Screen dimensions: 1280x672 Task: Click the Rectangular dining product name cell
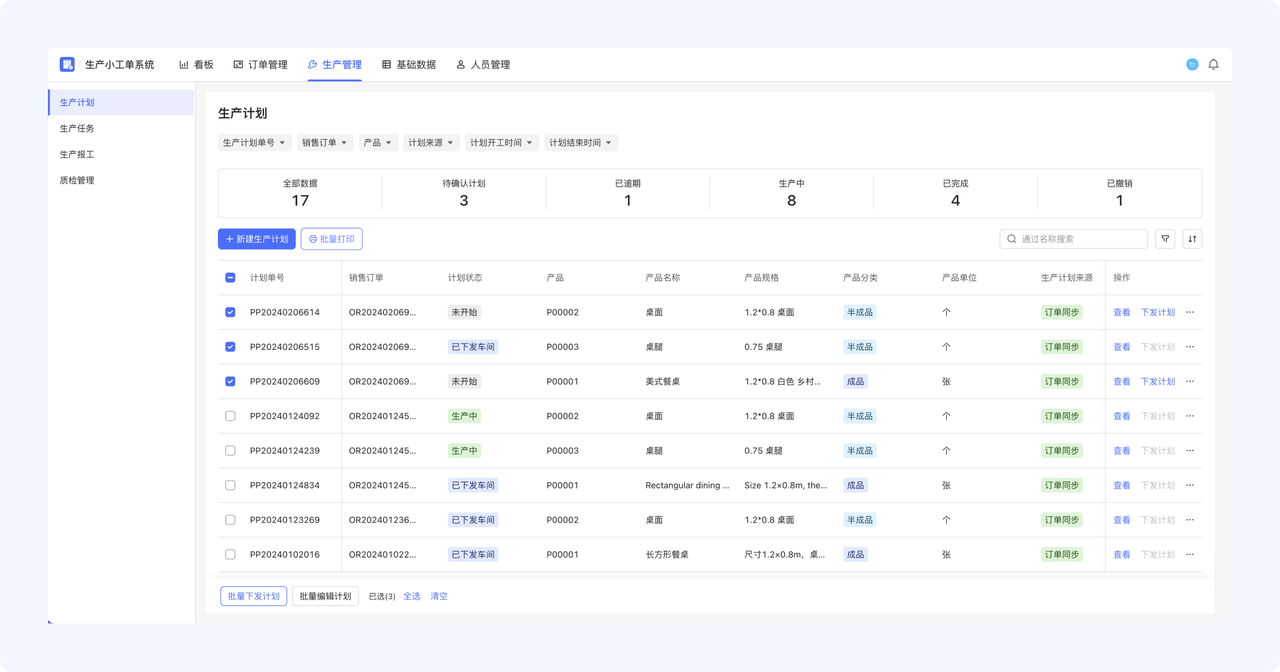coord(687,485)
